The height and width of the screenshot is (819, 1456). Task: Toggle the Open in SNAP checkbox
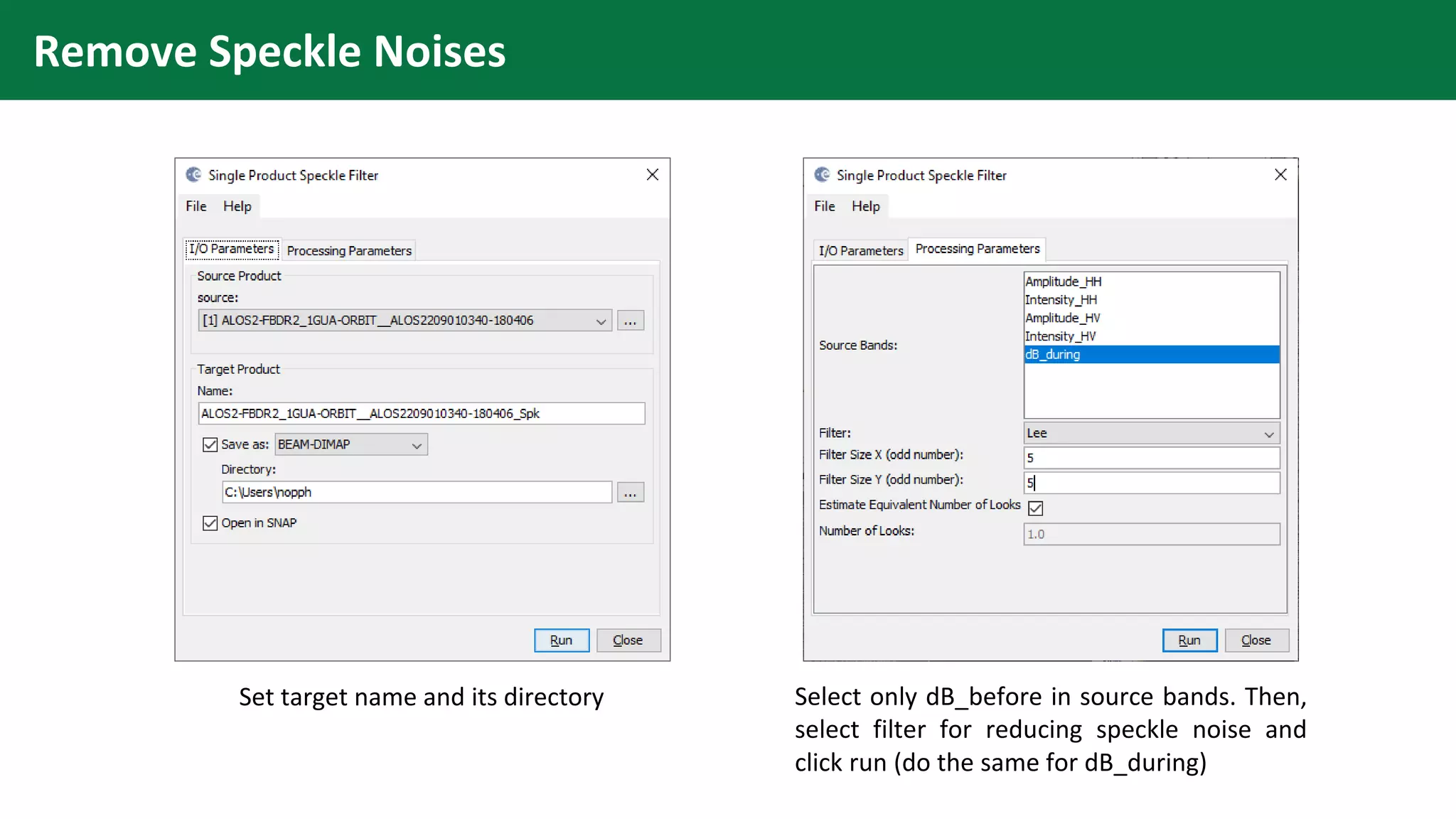210,523
